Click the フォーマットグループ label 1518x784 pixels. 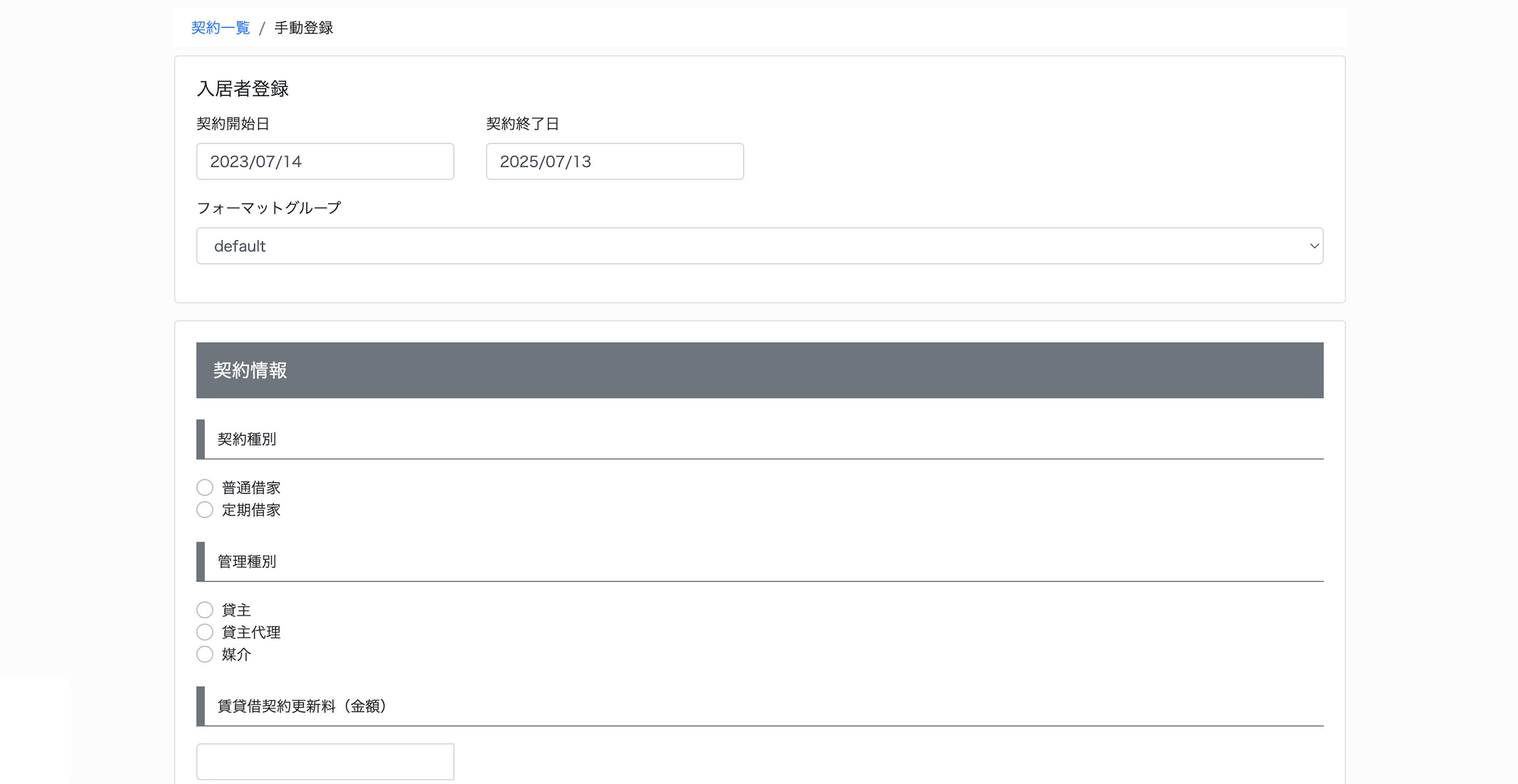269,208
